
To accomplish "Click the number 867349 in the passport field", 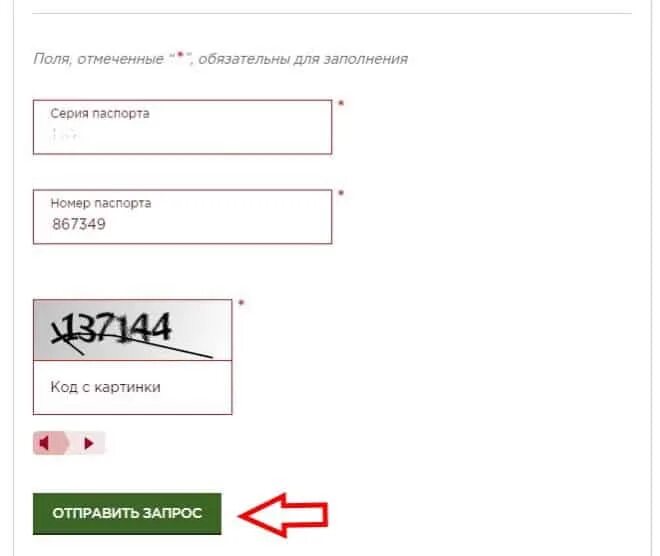I will click(79, 224).
